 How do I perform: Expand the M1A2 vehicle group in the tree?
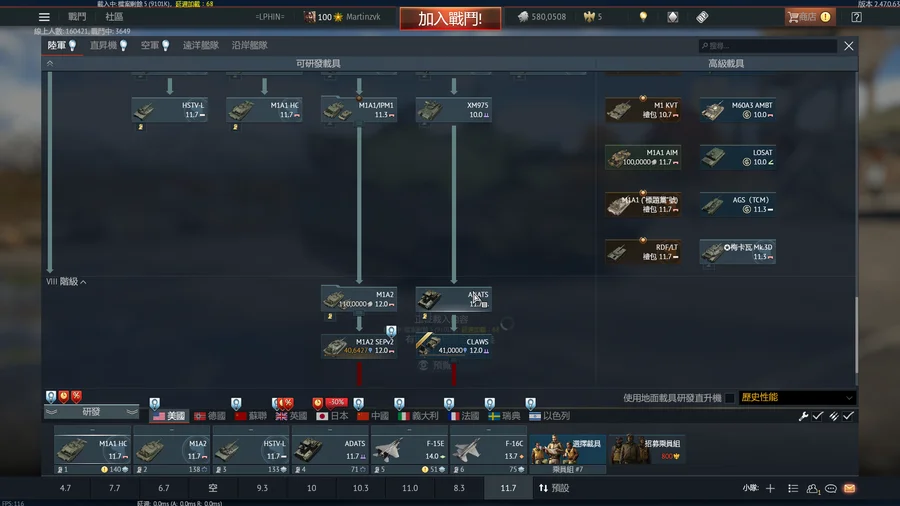pyautogui.click(x=359, y=299)
